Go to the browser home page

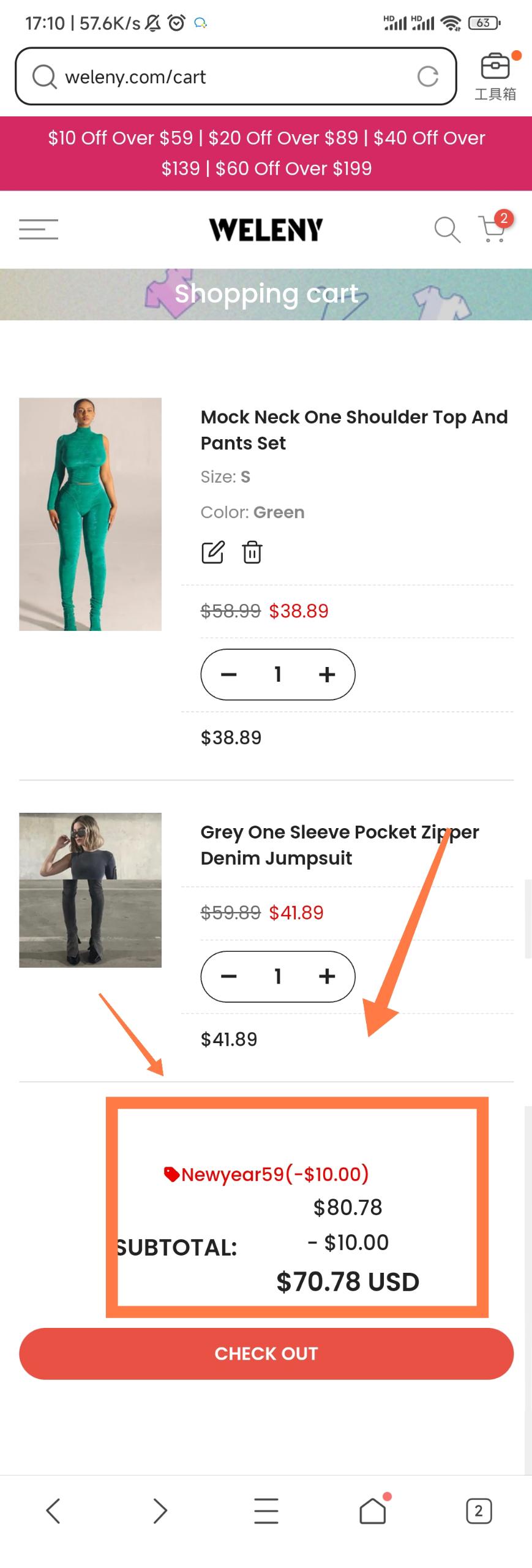(x=373, y=1510)
